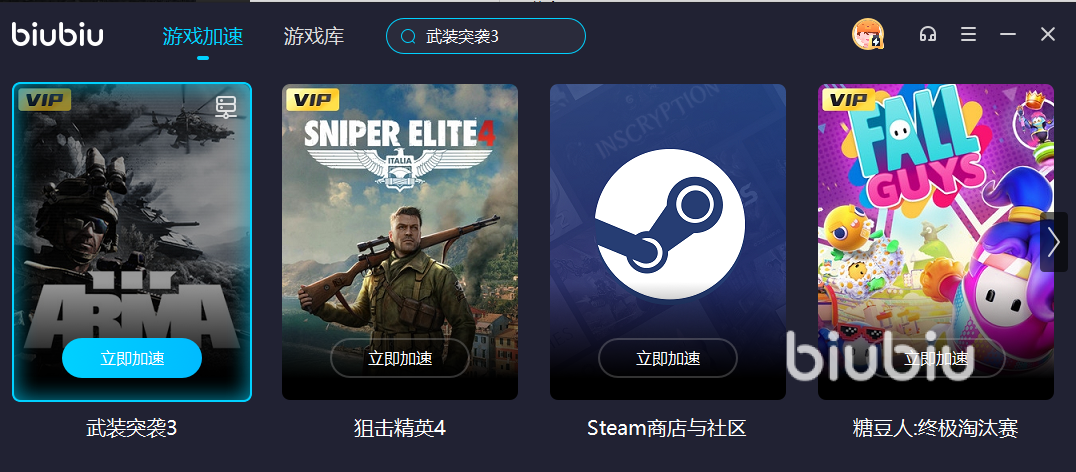Show next games with right arrow

pos(1054,241)
